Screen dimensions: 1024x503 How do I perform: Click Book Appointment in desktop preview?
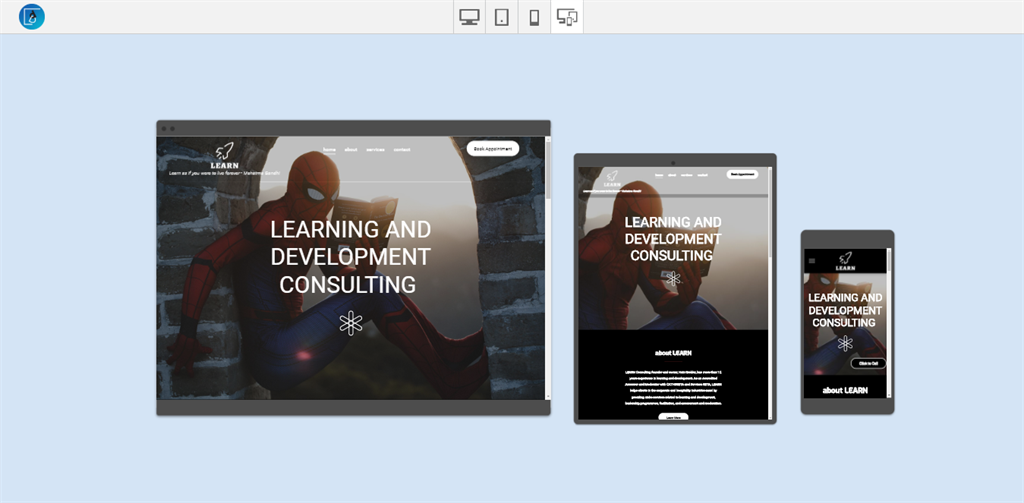[493, 149]
